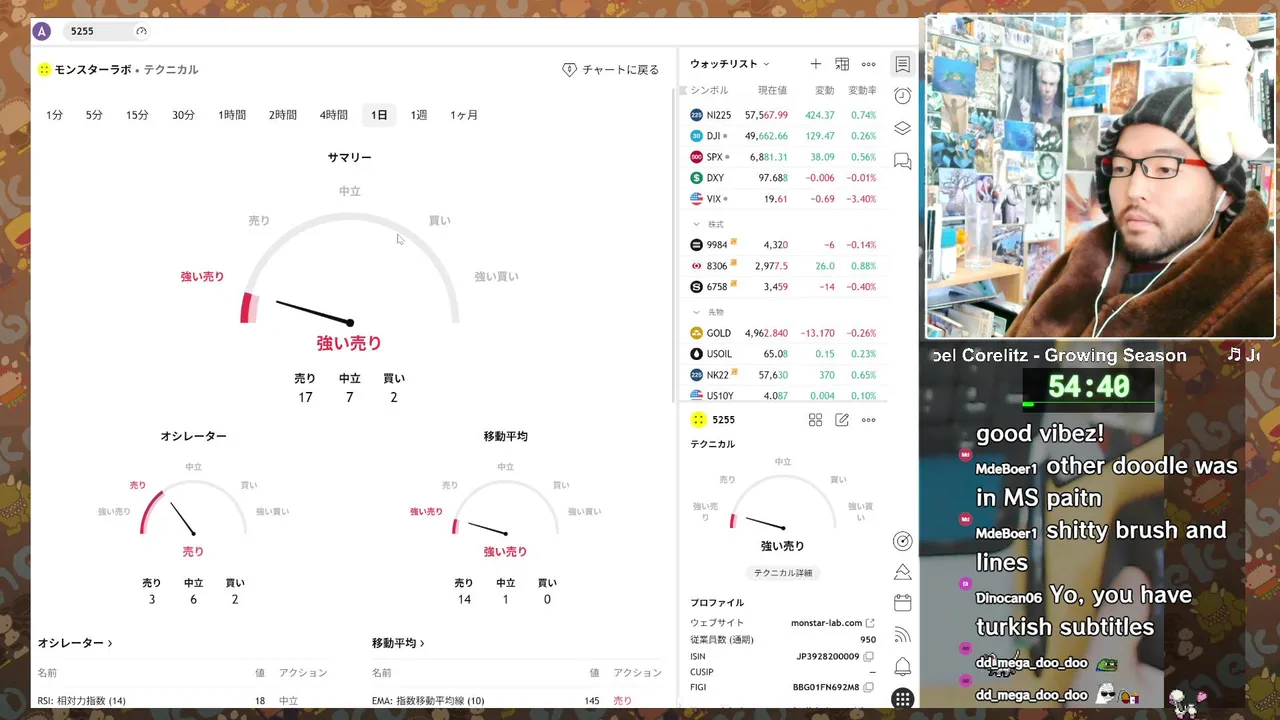Click the EMA: 指数移動平均線 (10) row
Viewport: 1280px width, 720px height.
tap(517, 701)
